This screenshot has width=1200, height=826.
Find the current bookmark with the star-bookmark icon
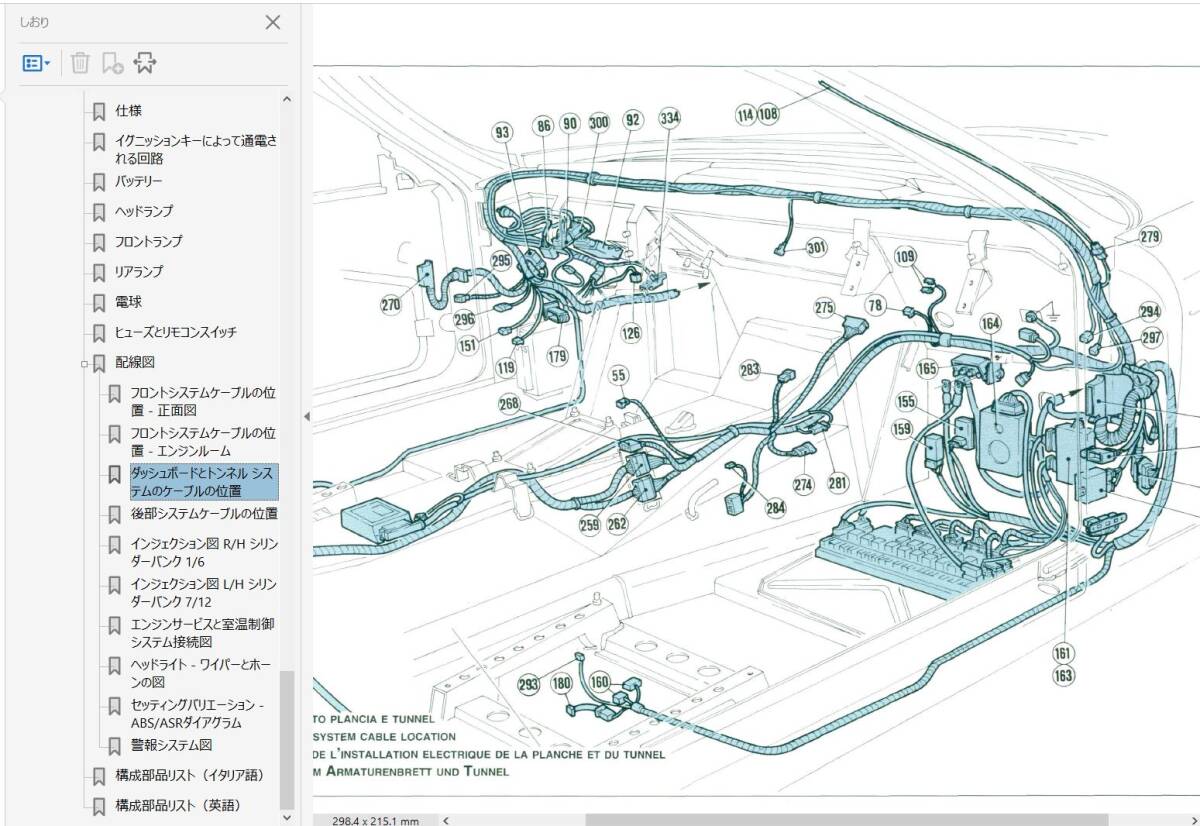coord(145,63)
